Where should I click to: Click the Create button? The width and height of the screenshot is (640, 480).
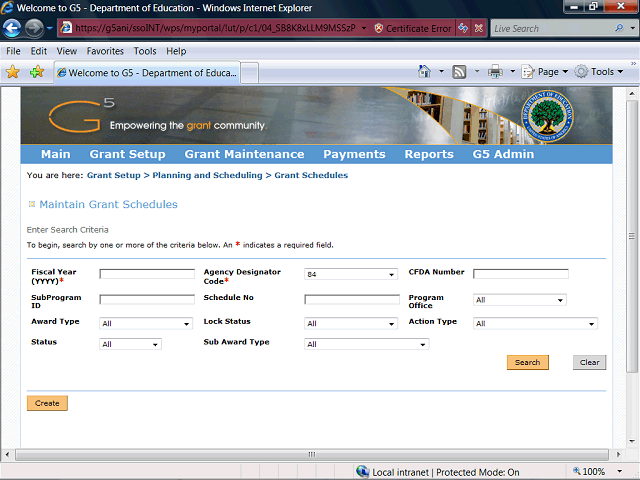(x=47, y=403)
